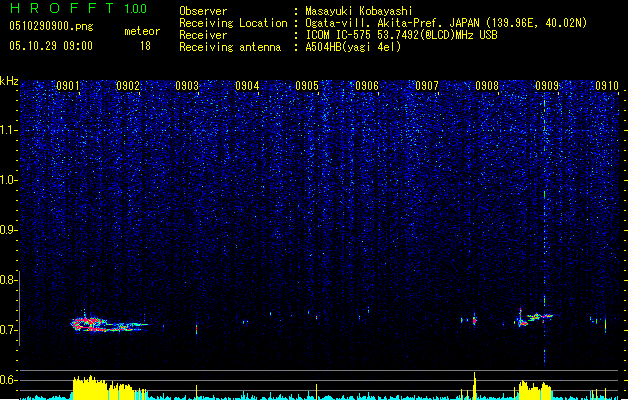
Task: Click the 0.9 kHz axis label
Action: 9,230
